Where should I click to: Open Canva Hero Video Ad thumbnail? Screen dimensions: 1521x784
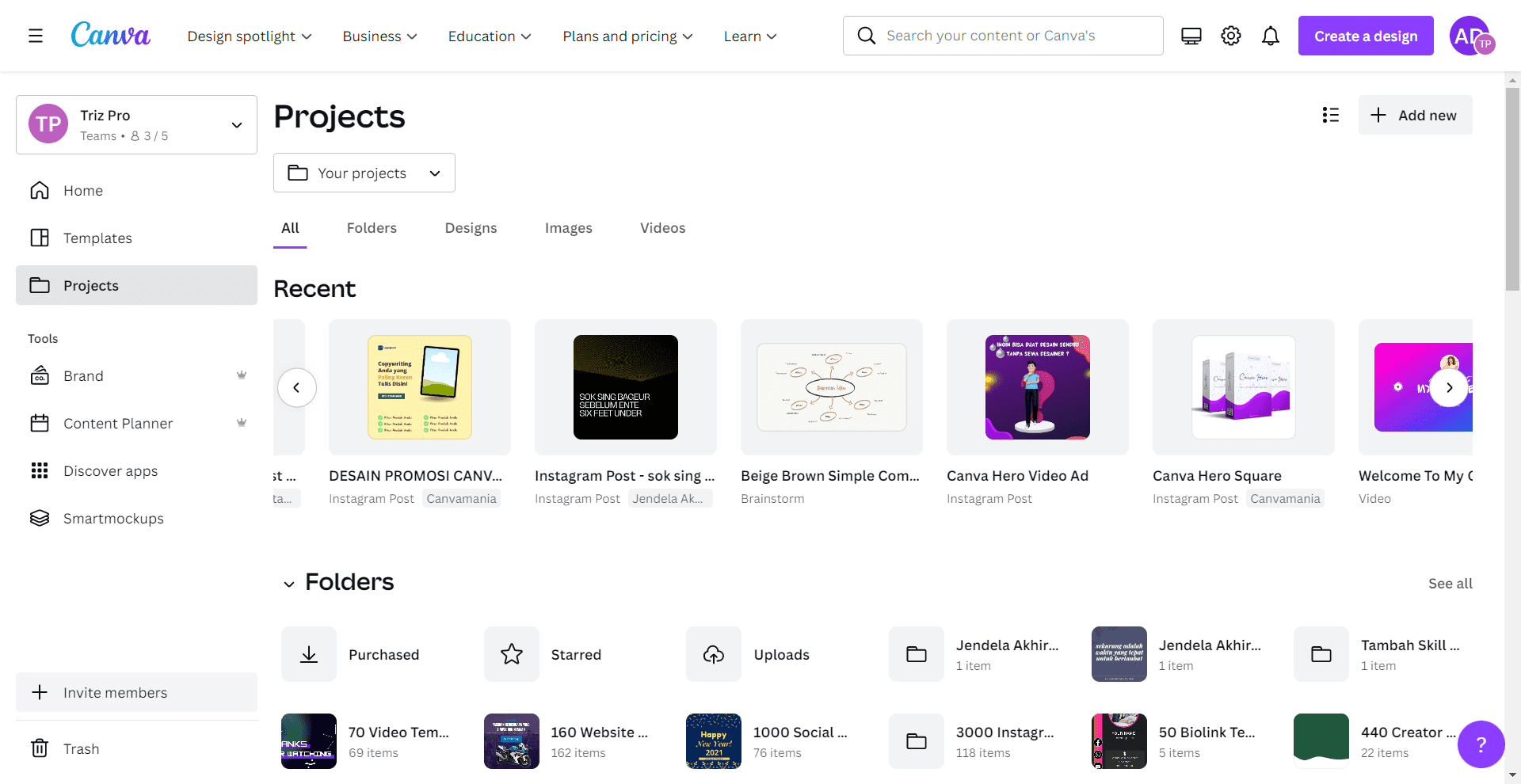tap(1038, 387)
